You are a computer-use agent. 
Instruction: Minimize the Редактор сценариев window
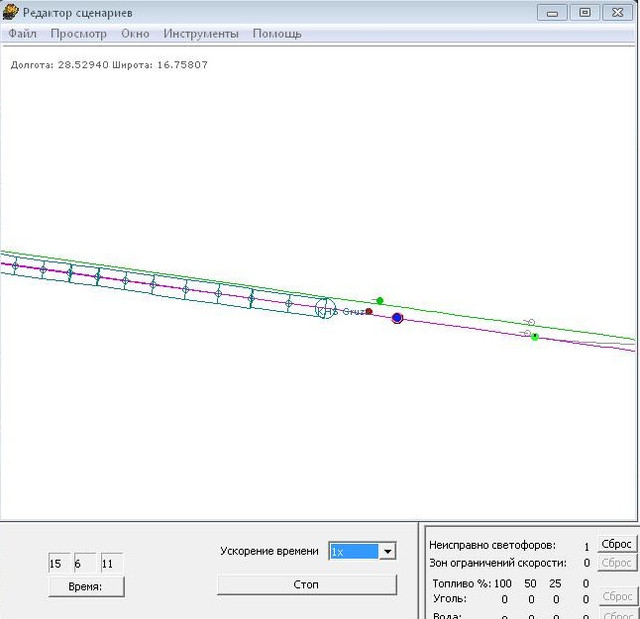coord(552,13)
